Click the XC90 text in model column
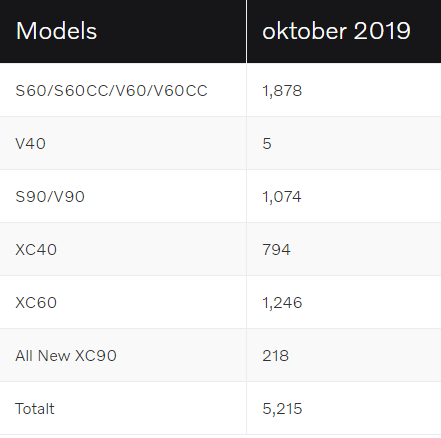Viewport: 441px width, 438px height. (96, 356)
